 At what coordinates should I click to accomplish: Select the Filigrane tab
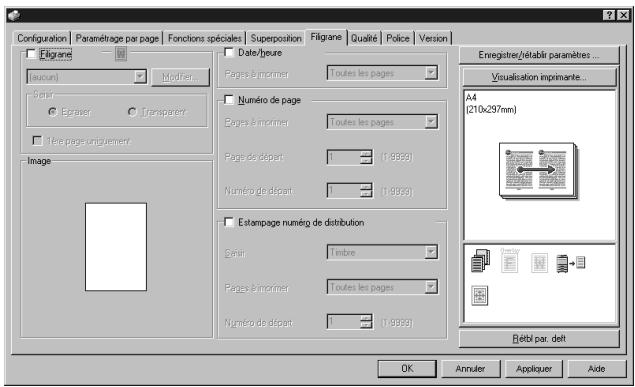click(x=326, y=37)
